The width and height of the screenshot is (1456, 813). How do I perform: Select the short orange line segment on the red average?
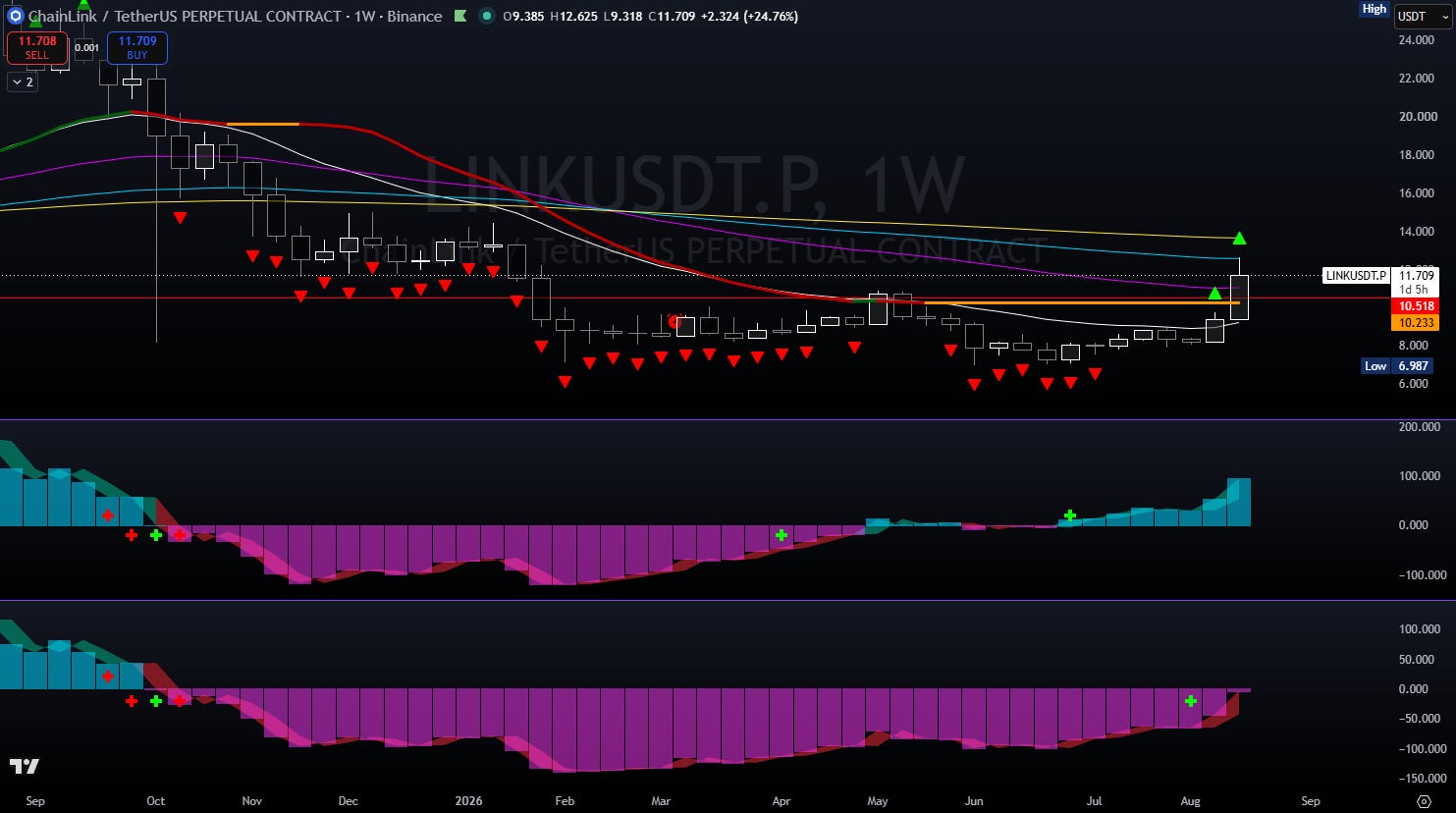coord(262,124)
